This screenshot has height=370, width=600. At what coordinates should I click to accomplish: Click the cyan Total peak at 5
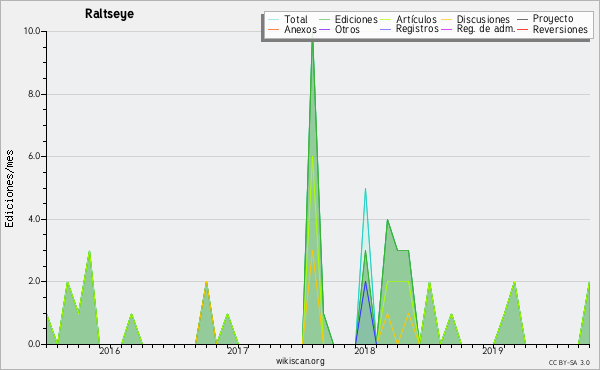click(x=365, y=190)
